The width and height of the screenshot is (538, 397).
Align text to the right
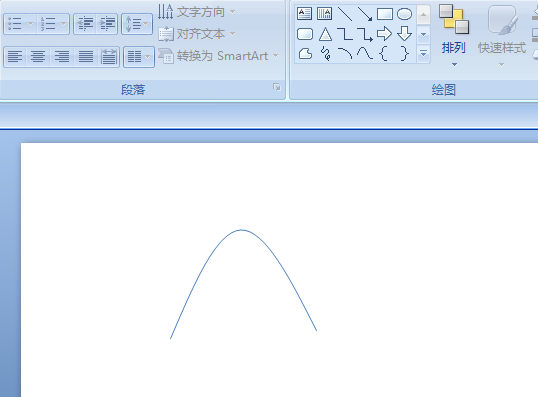[62, 57]
